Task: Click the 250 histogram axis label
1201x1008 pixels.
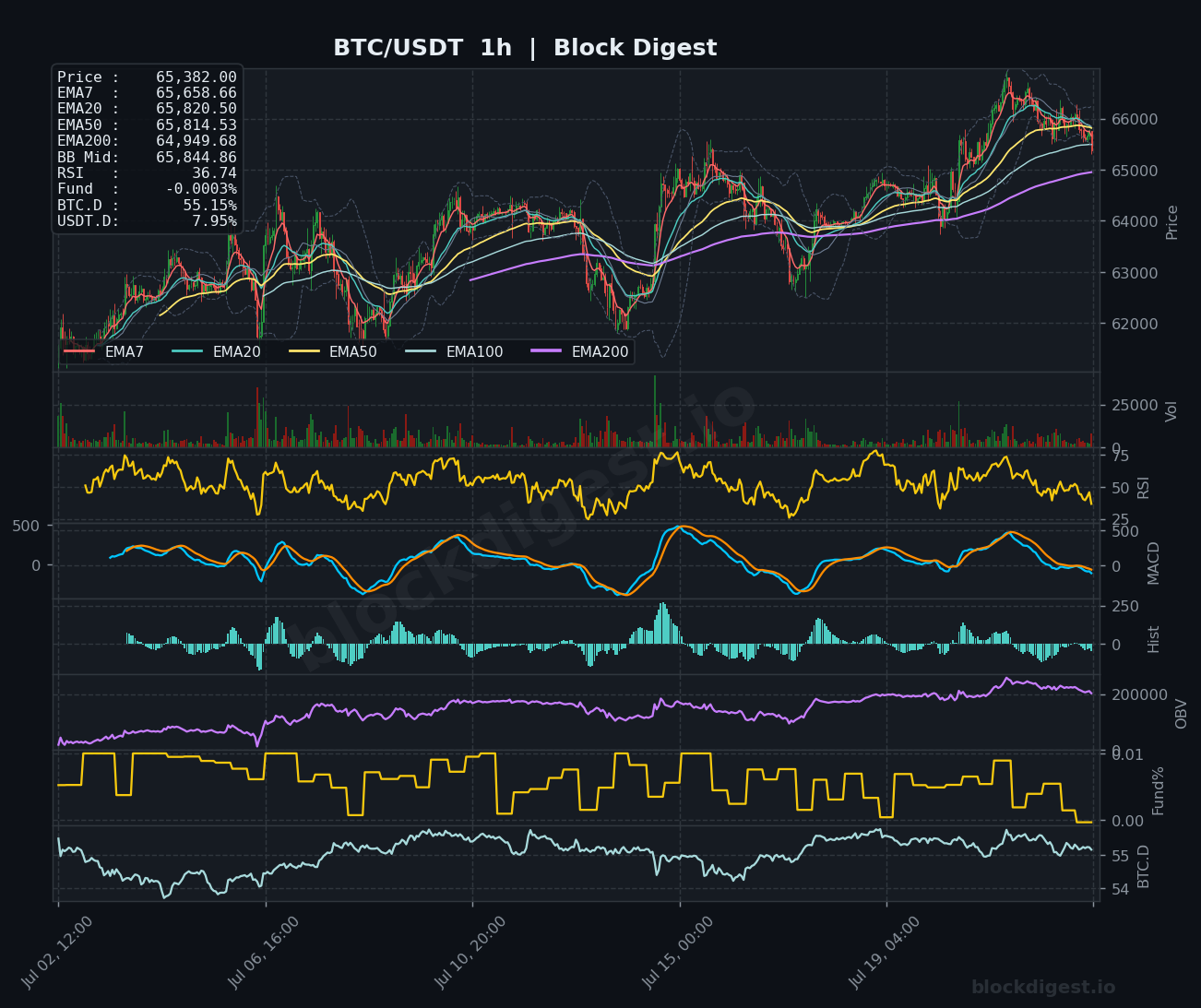Action: click(1124, 606)
